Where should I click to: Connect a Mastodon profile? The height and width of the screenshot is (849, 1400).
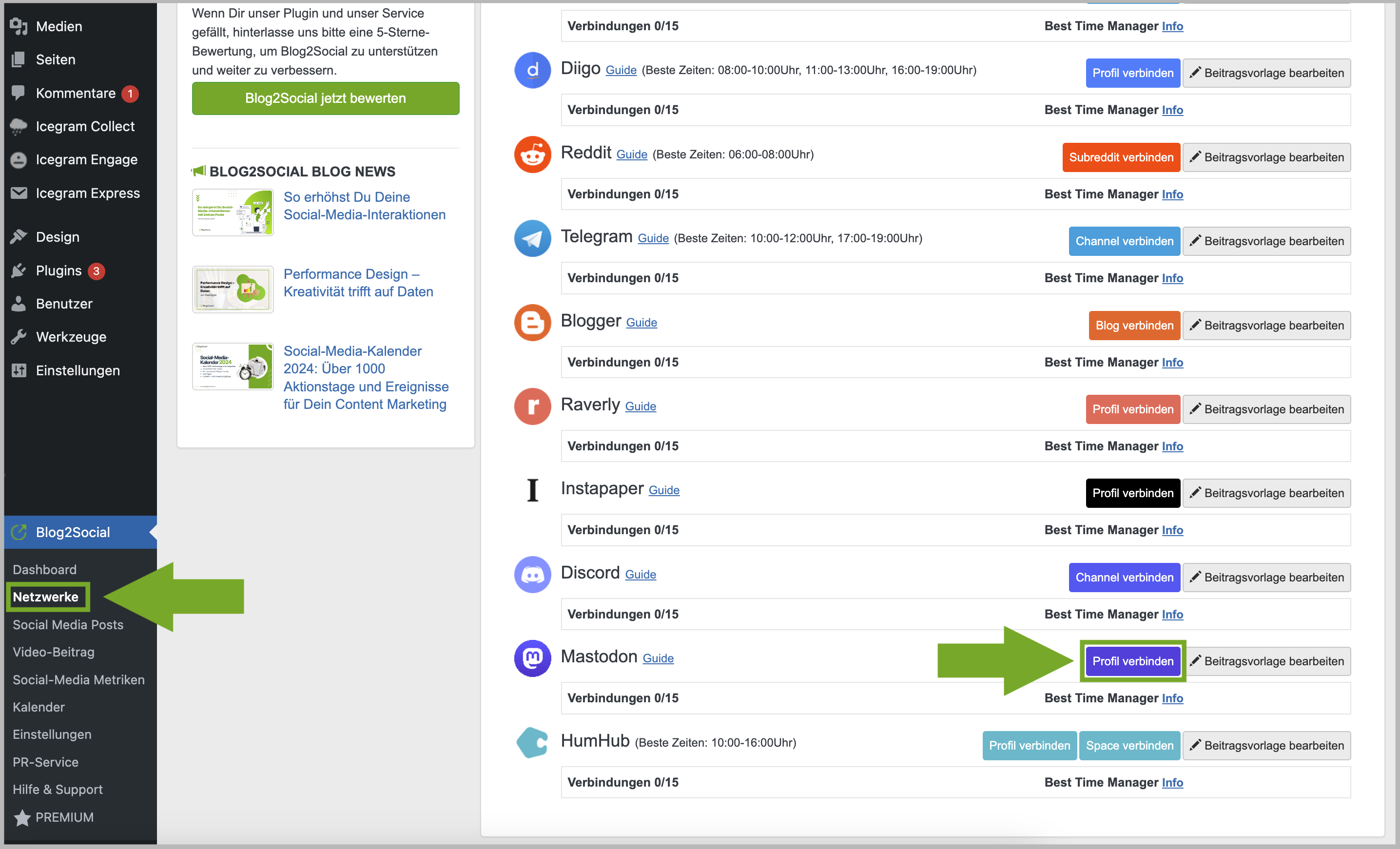click(1132, 661)
